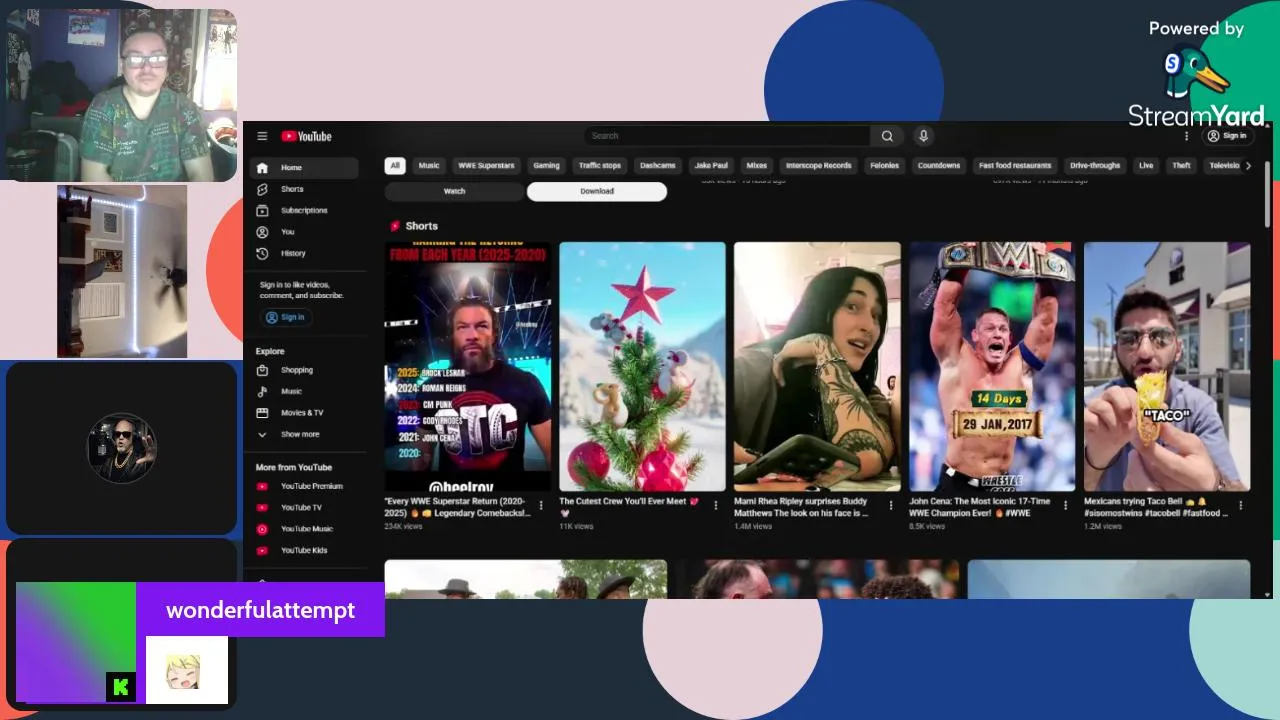Select the WWE Superstars filter chip
1280x720 pixels.
[486, 166]
